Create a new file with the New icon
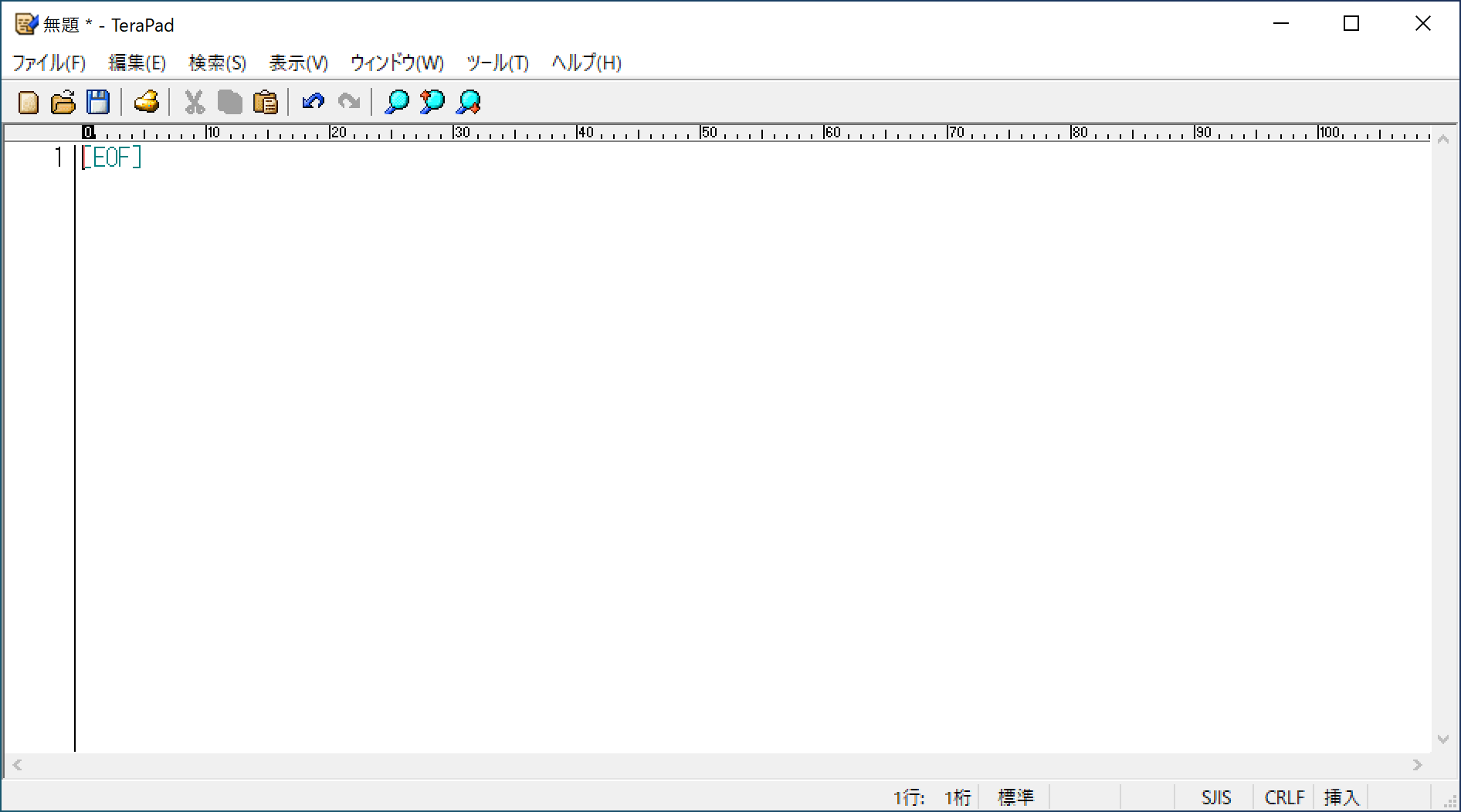 (29, 102)
